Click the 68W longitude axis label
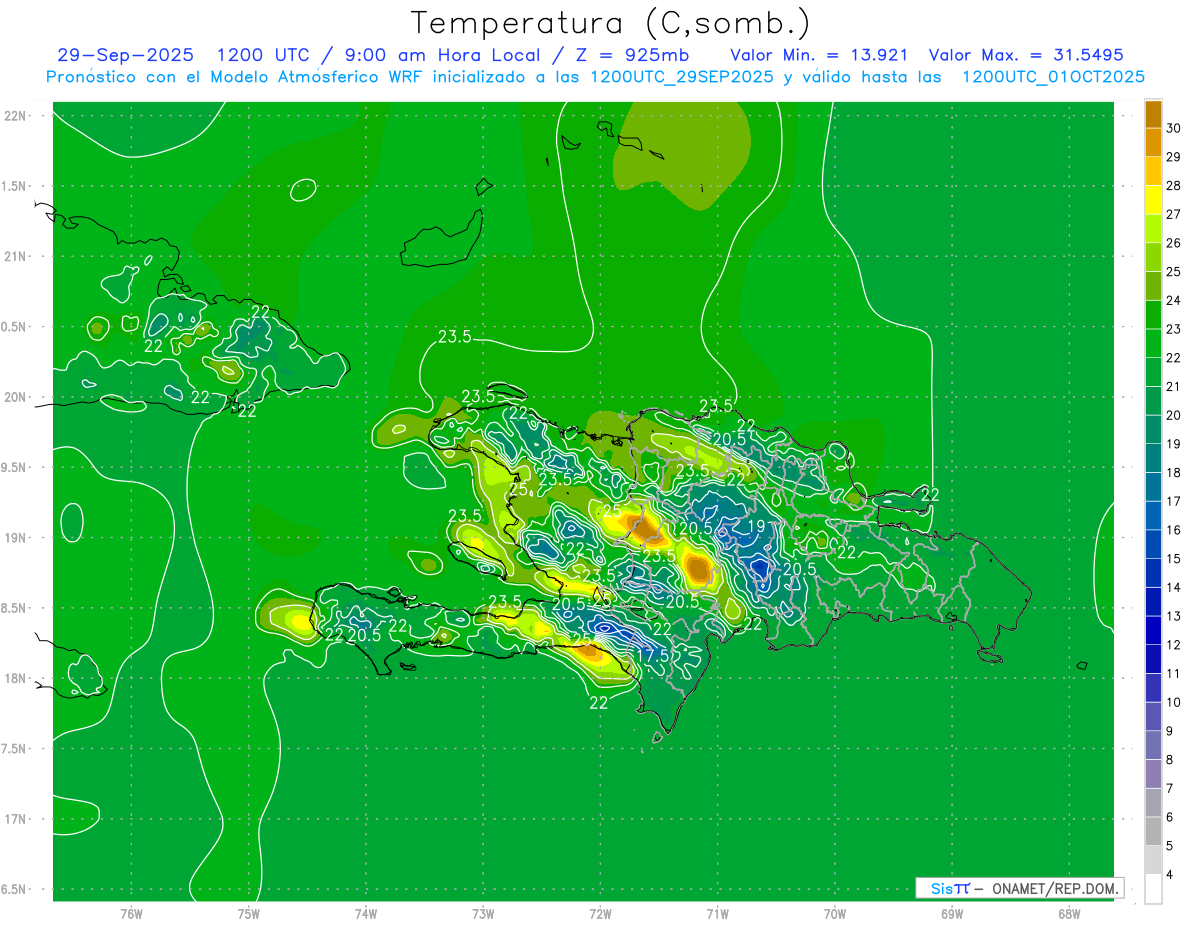Image resolution: width=1200 pixels, height=927 pixels. tap(1068, 914)
